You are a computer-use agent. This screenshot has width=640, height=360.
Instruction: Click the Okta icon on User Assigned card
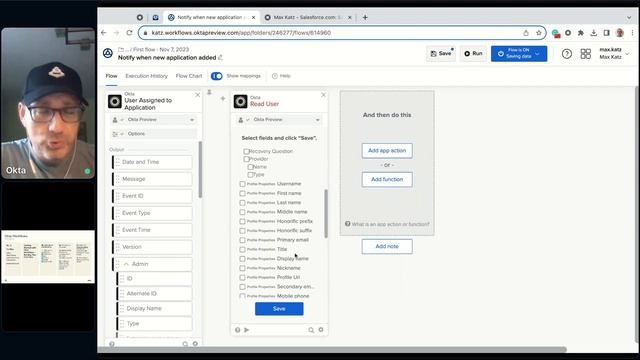pyautogui.click(x=115, y=101)
